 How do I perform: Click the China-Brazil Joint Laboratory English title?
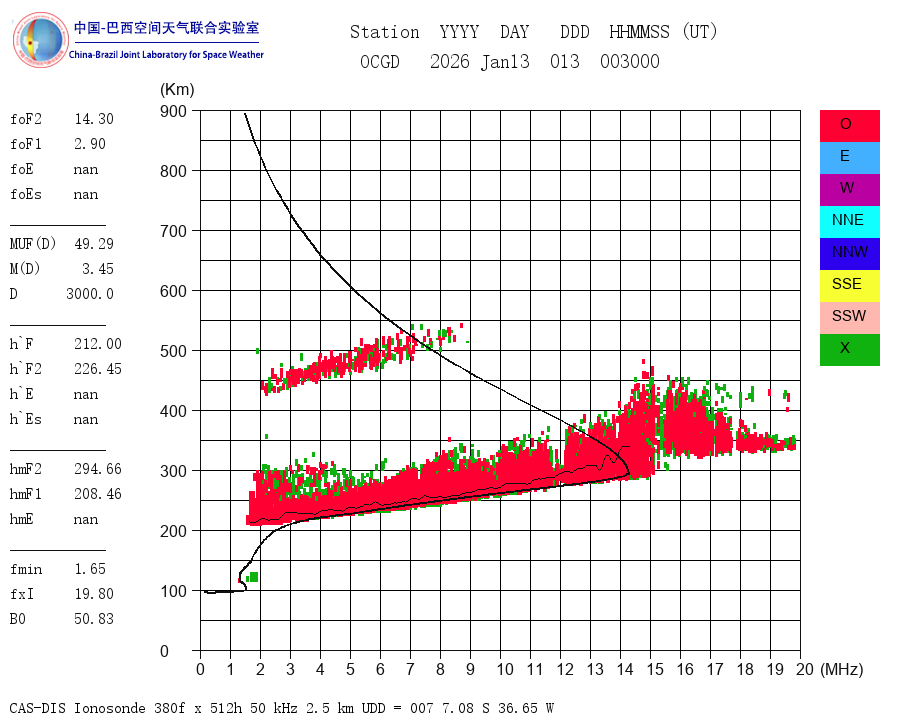(166, 55)
